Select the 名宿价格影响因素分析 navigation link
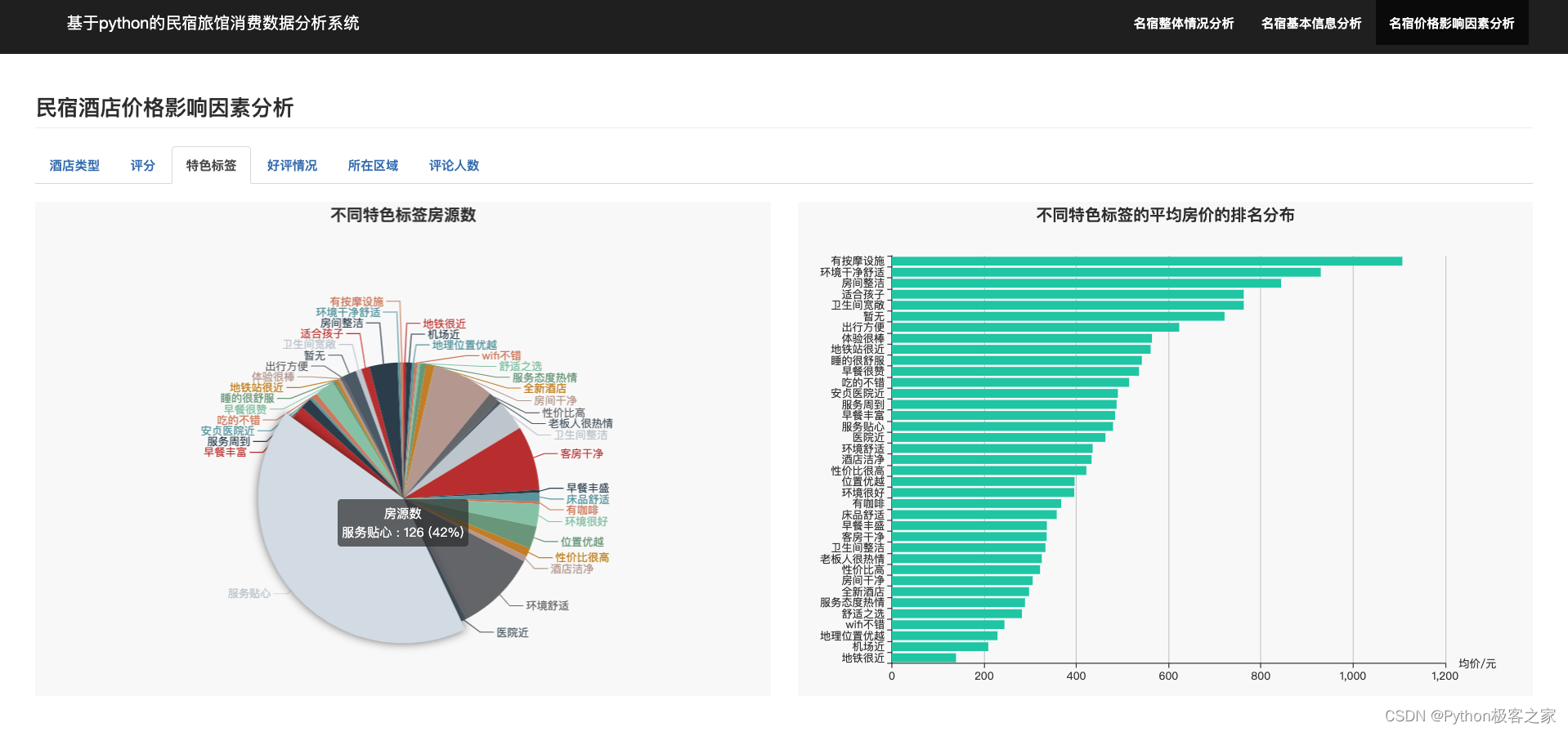The image size is (1568, 732). [1451, 24]
